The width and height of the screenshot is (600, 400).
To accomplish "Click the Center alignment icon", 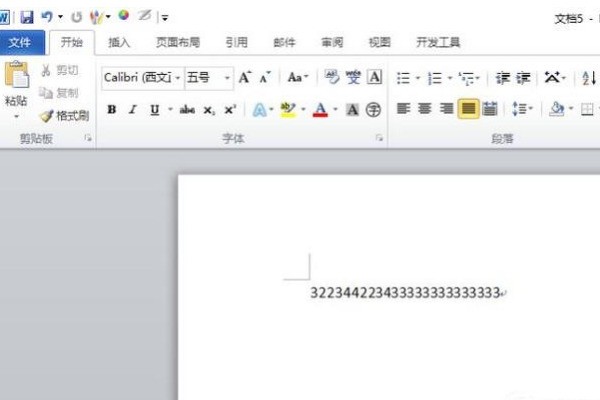I will point(425,109).
